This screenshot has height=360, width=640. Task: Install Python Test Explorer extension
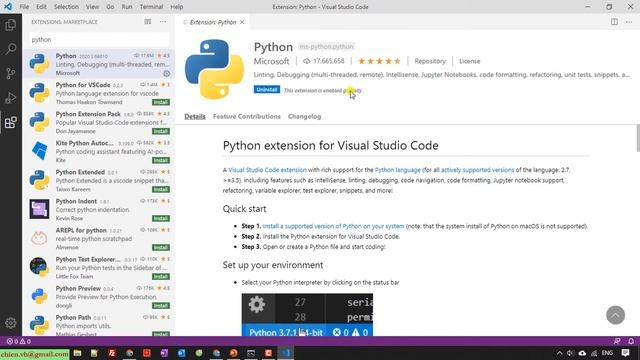(161, 276)
